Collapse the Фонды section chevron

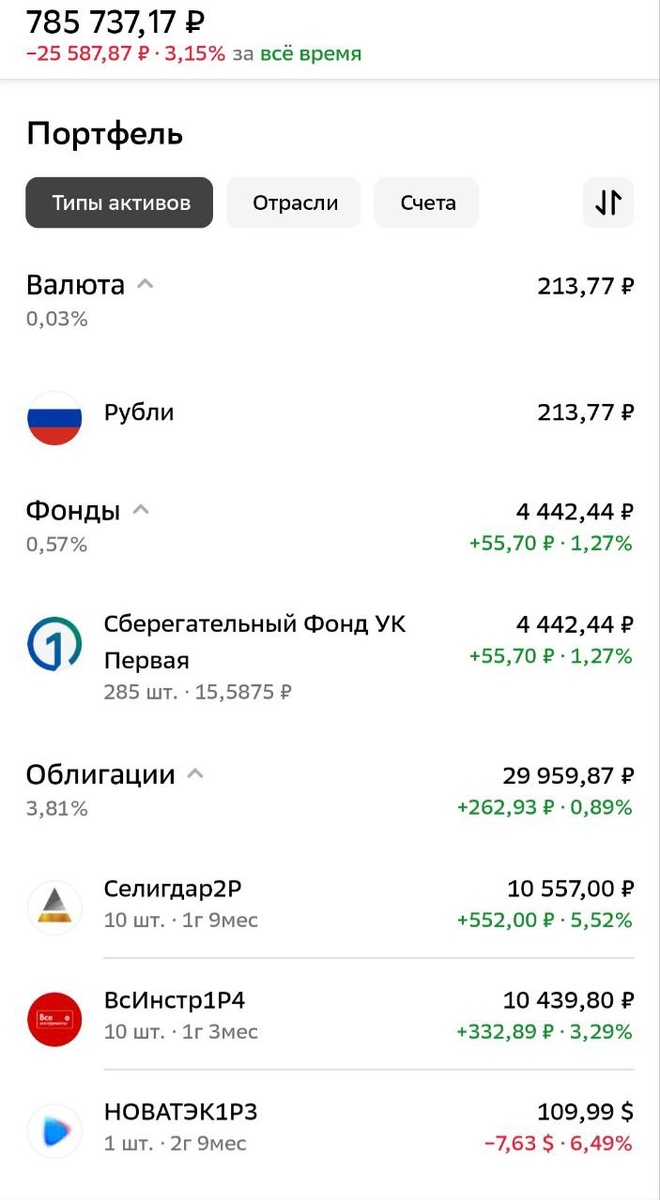coord(140,509)
